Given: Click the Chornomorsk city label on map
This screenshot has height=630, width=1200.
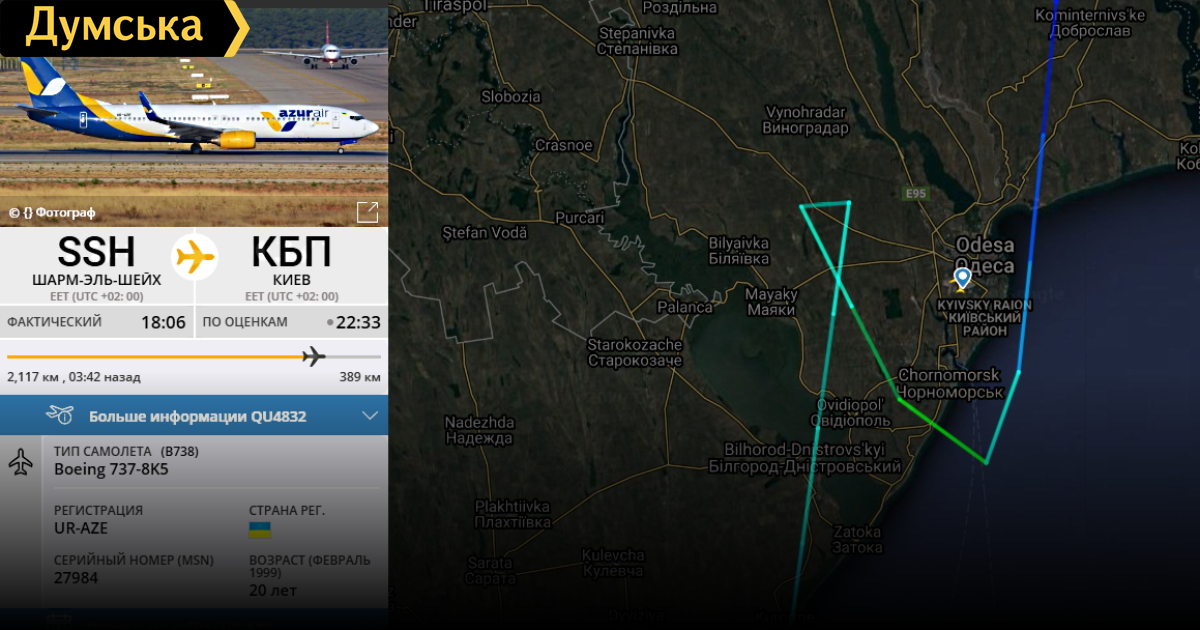Looking at the screenshot, I should (x=949, y=383).
